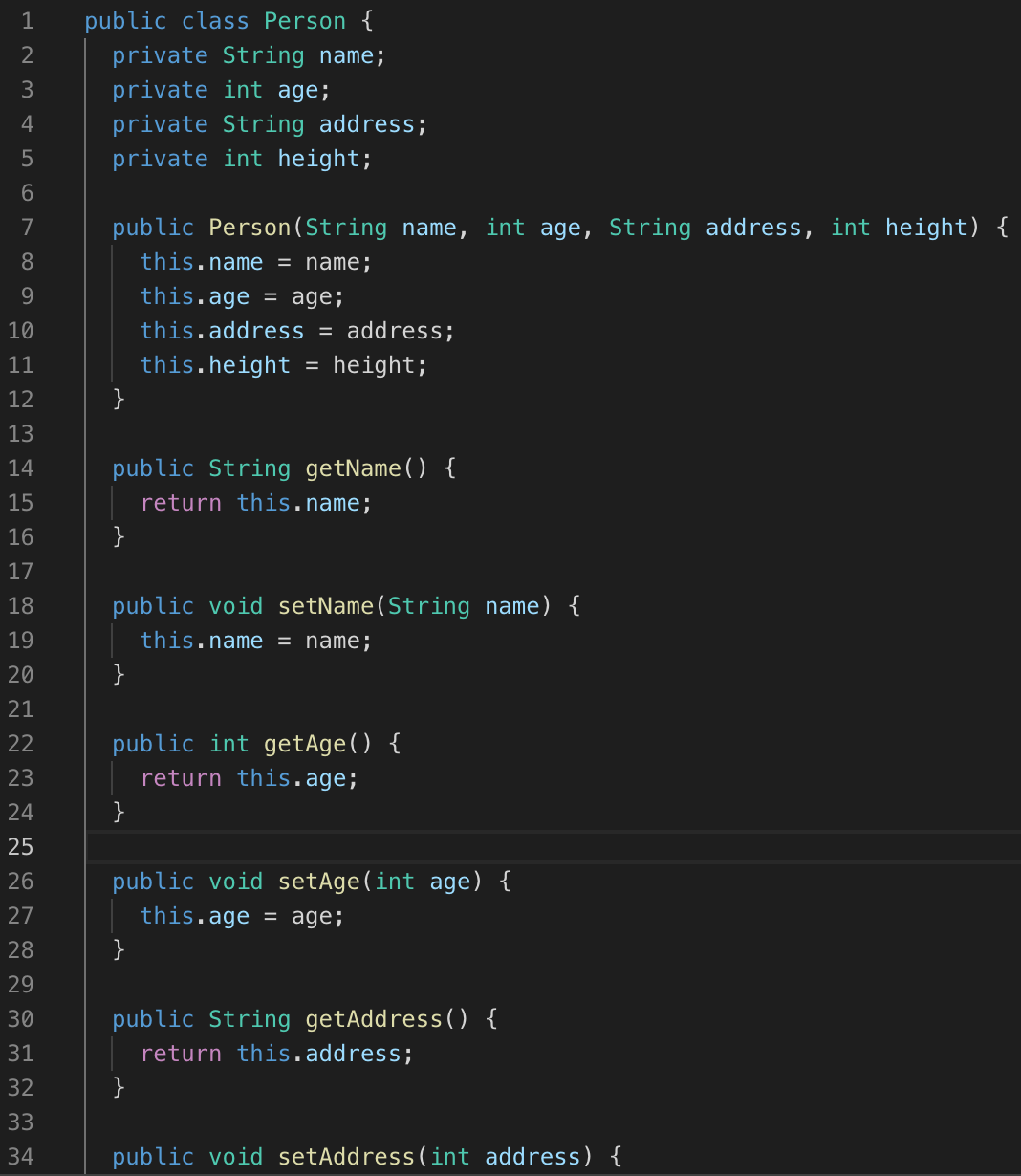The width and height of the screenshot is (1021, 1176).
Task: Click the empty current line 25
Action: (x=382, y=847)
